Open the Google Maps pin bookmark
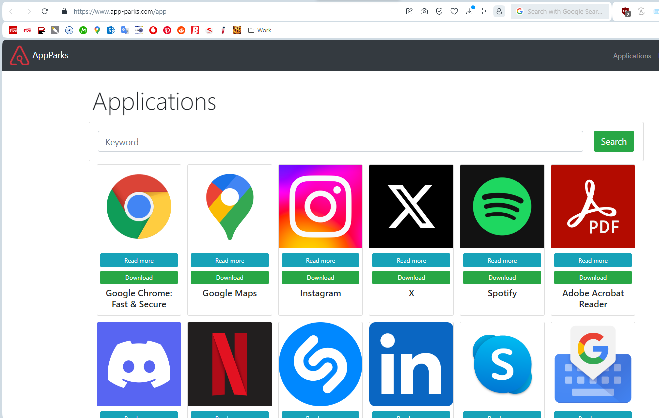The width and height of the screenshot is (659, 418). point(97,30)
